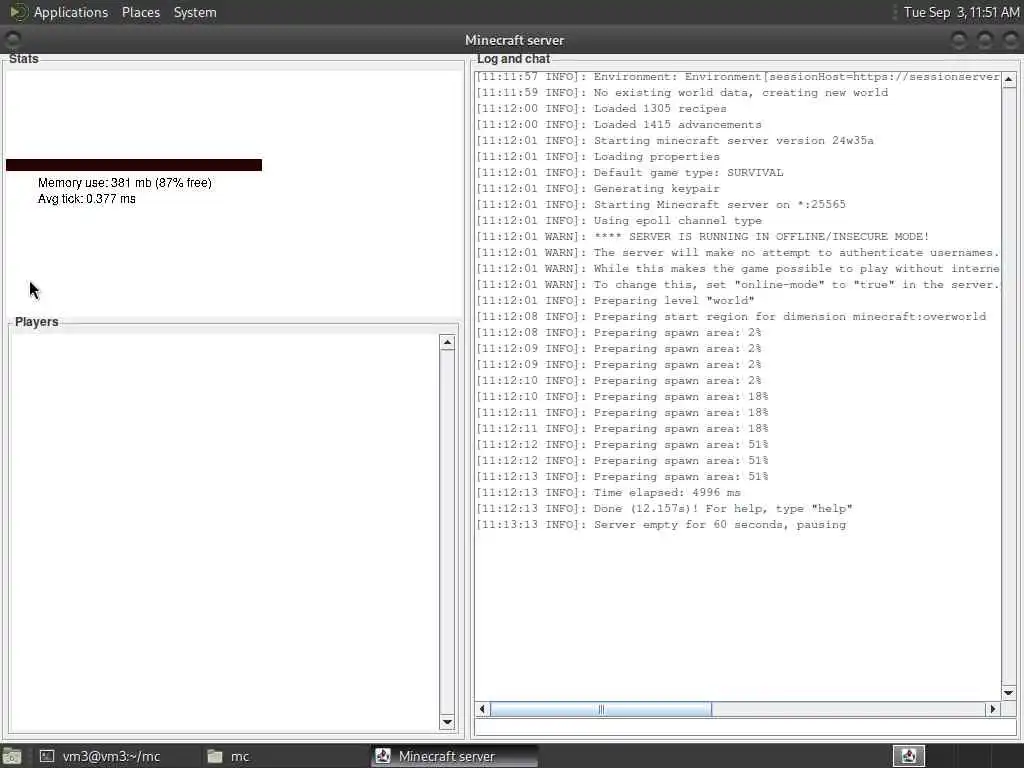Open the Places menu
1024x768 pixels.
tap(140, 12)
